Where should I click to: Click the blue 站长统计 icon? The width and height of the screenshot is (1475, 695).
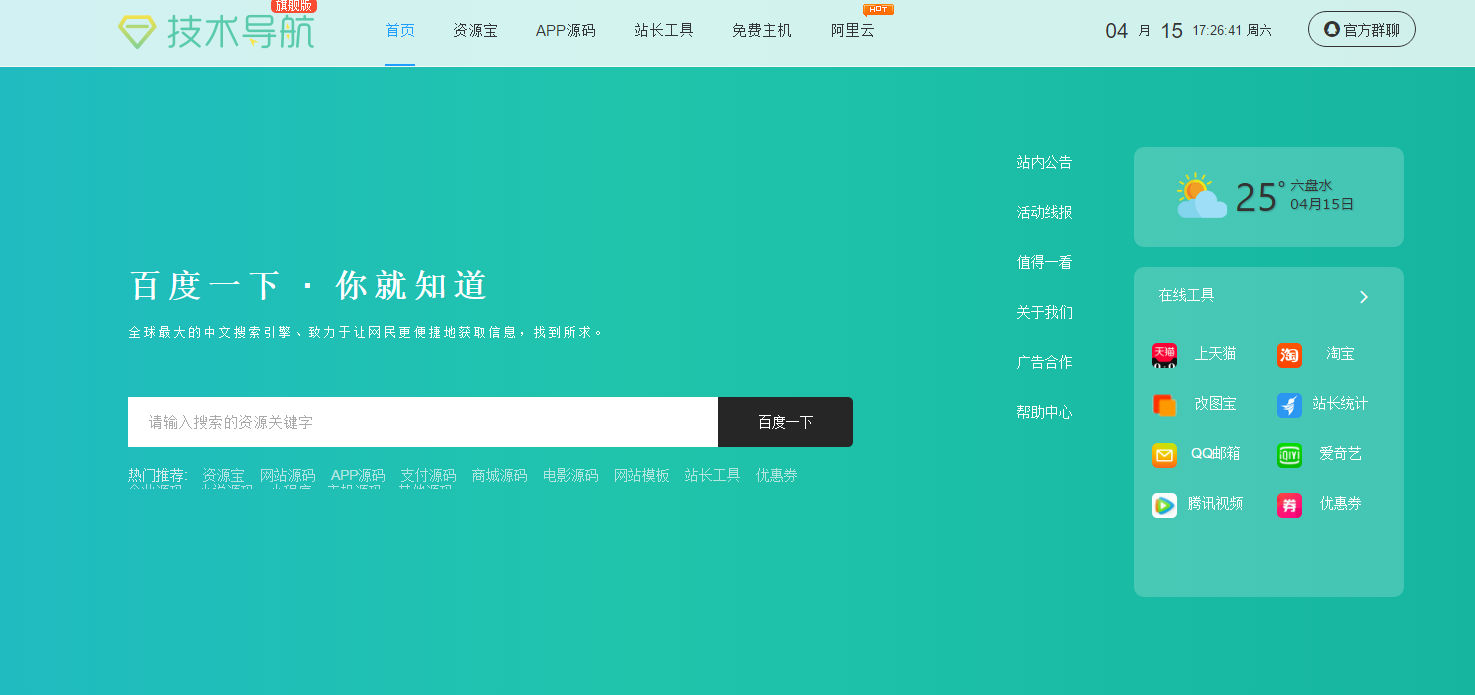tap(1289, 405)
